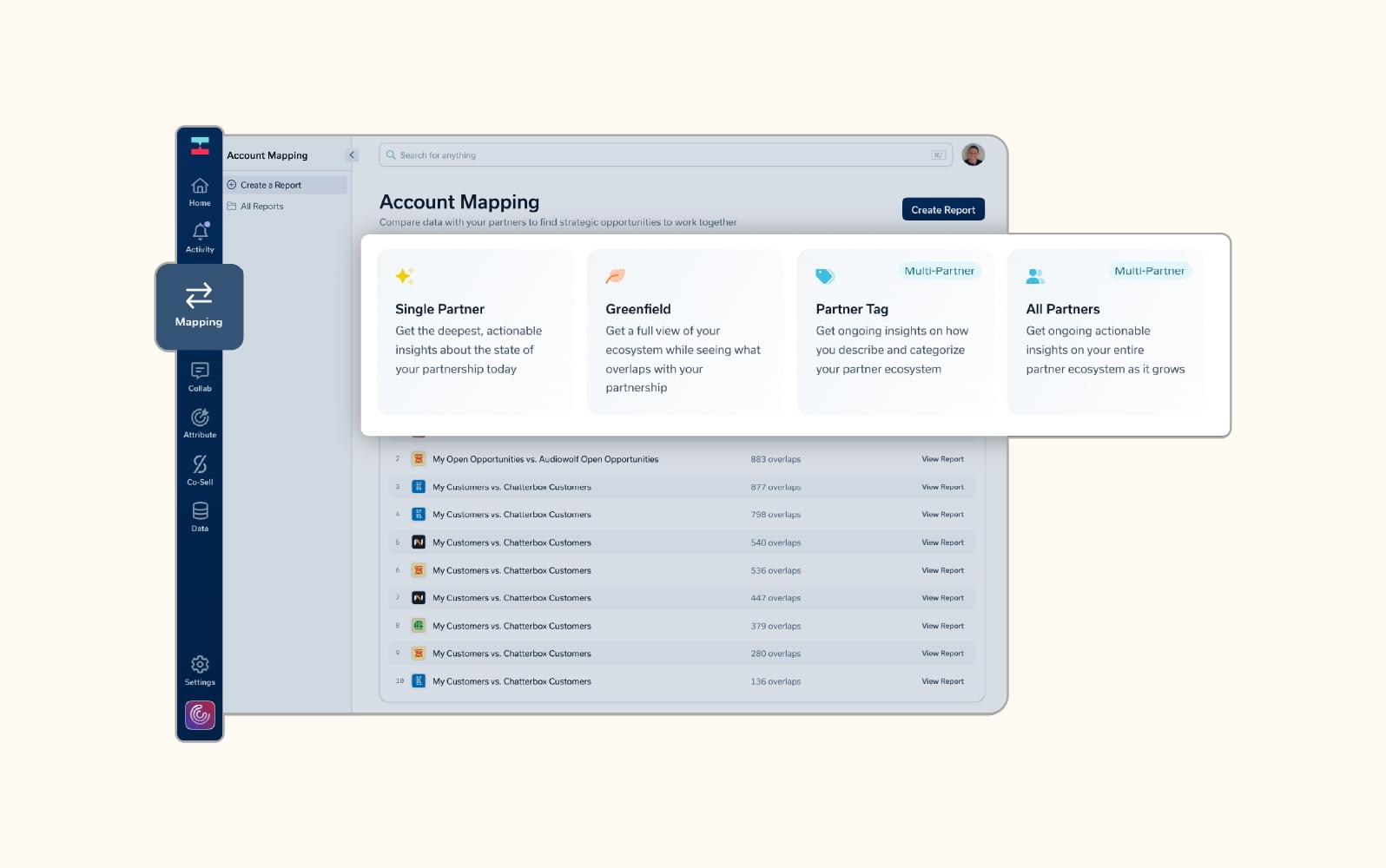
Task: Choose the Single Partner report card
Action: click(475, 332)
